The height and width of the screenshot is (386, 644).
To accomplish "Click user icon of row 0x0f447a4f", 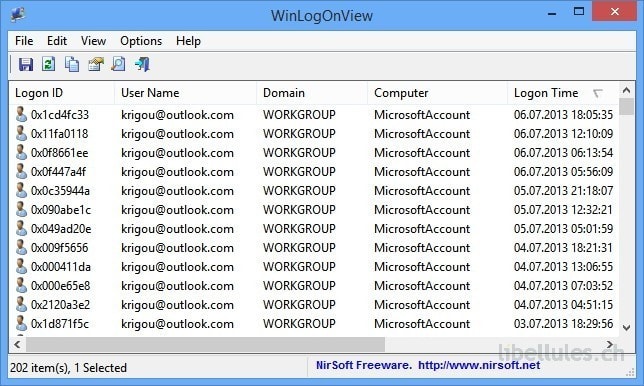I will (21, 171).
